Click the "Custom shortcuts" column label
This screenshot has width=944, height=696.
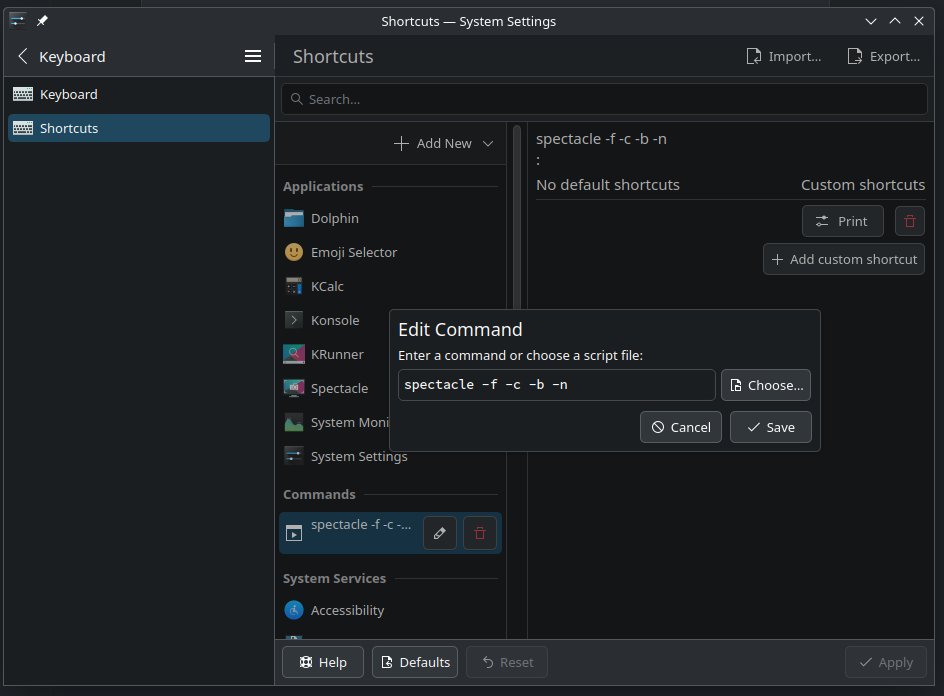863,185
